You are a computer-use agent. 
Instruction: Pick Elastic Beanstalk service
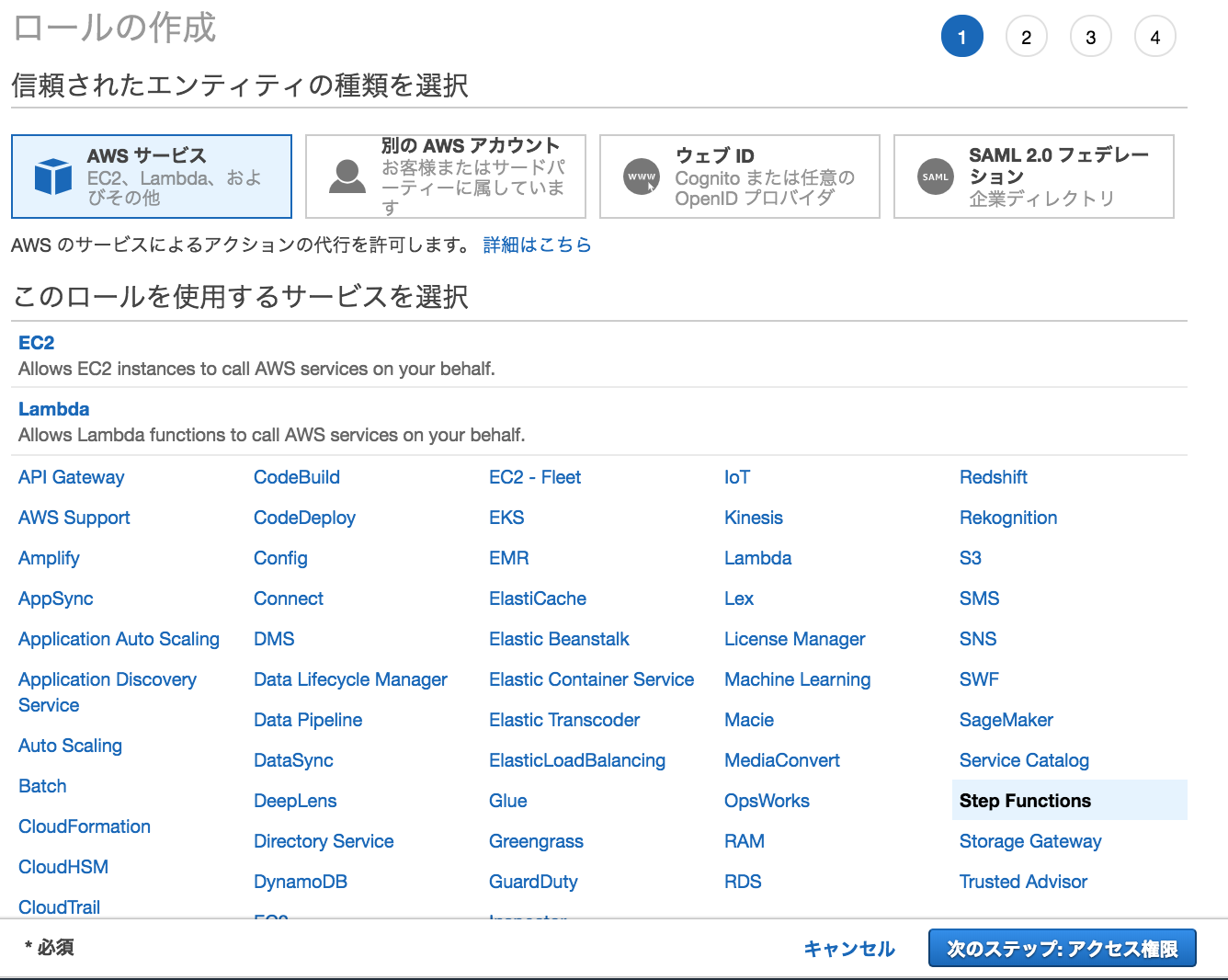(559, 639)
